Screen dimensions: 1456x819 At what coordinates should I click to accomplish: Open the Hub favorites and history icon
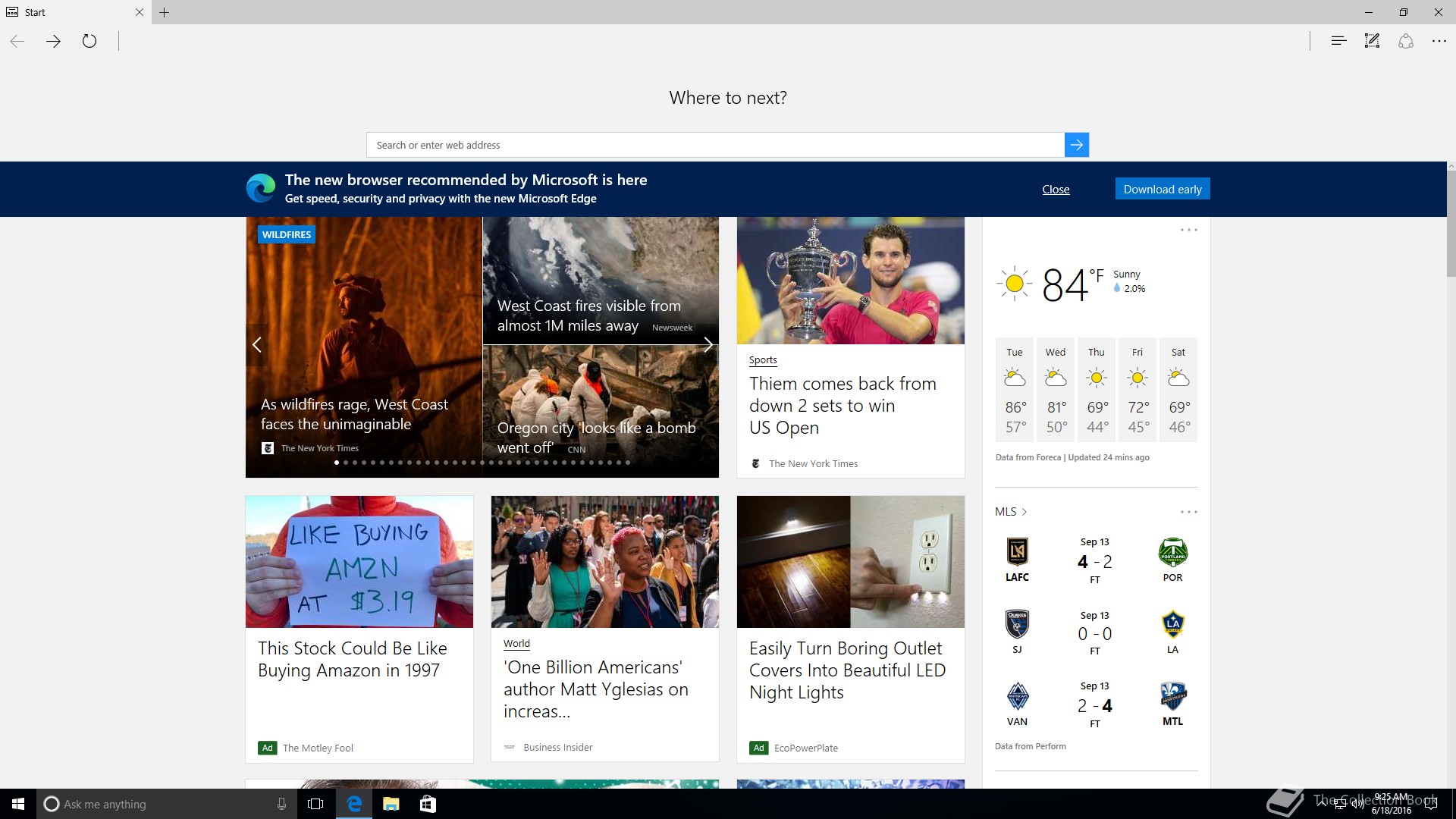click(1338, 41)
